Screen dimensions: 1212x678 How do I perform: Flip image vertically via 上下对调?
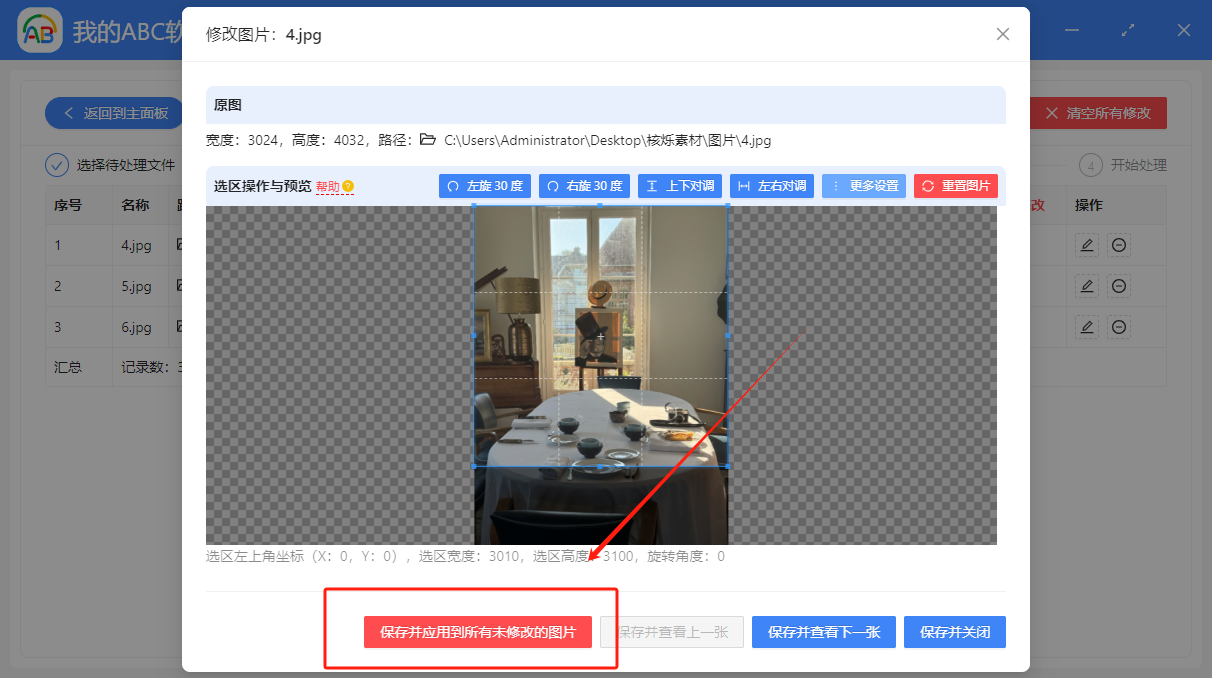pyautogui.click(x=680, y=186)
